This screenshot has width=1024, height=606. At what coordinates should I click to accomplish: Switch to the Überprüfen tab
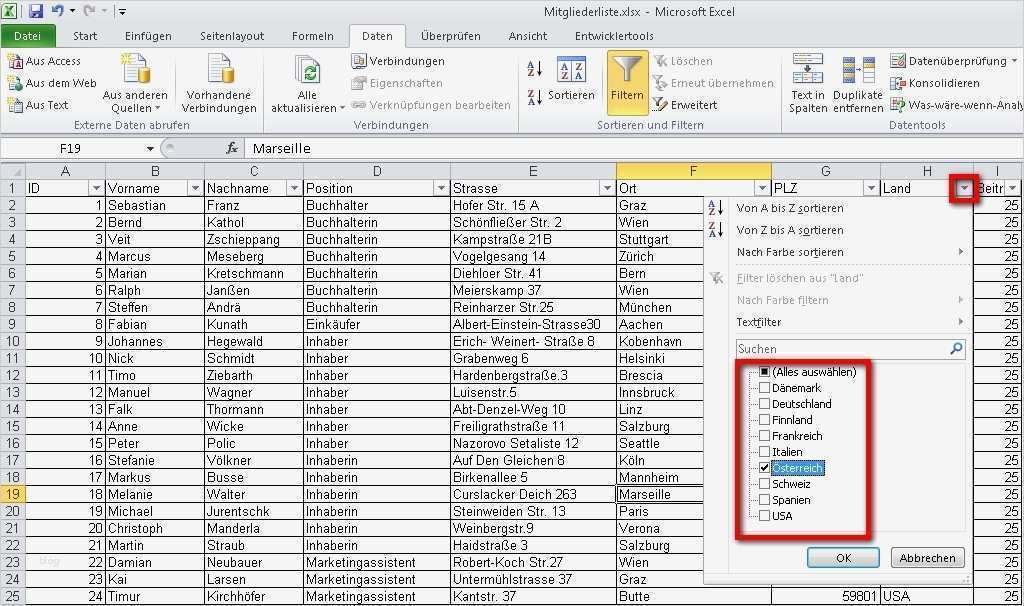(x=451, y=36)
